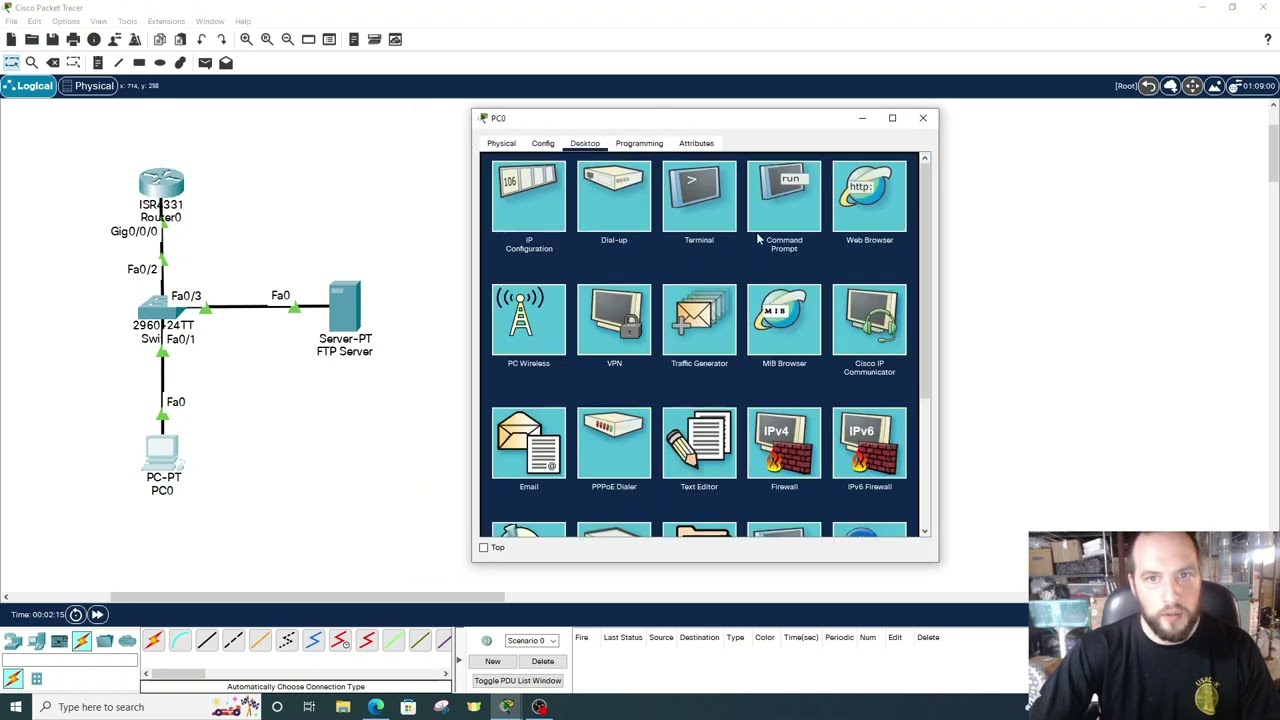Click the Zoom In toolbar icon

click(x=246, y=39)
